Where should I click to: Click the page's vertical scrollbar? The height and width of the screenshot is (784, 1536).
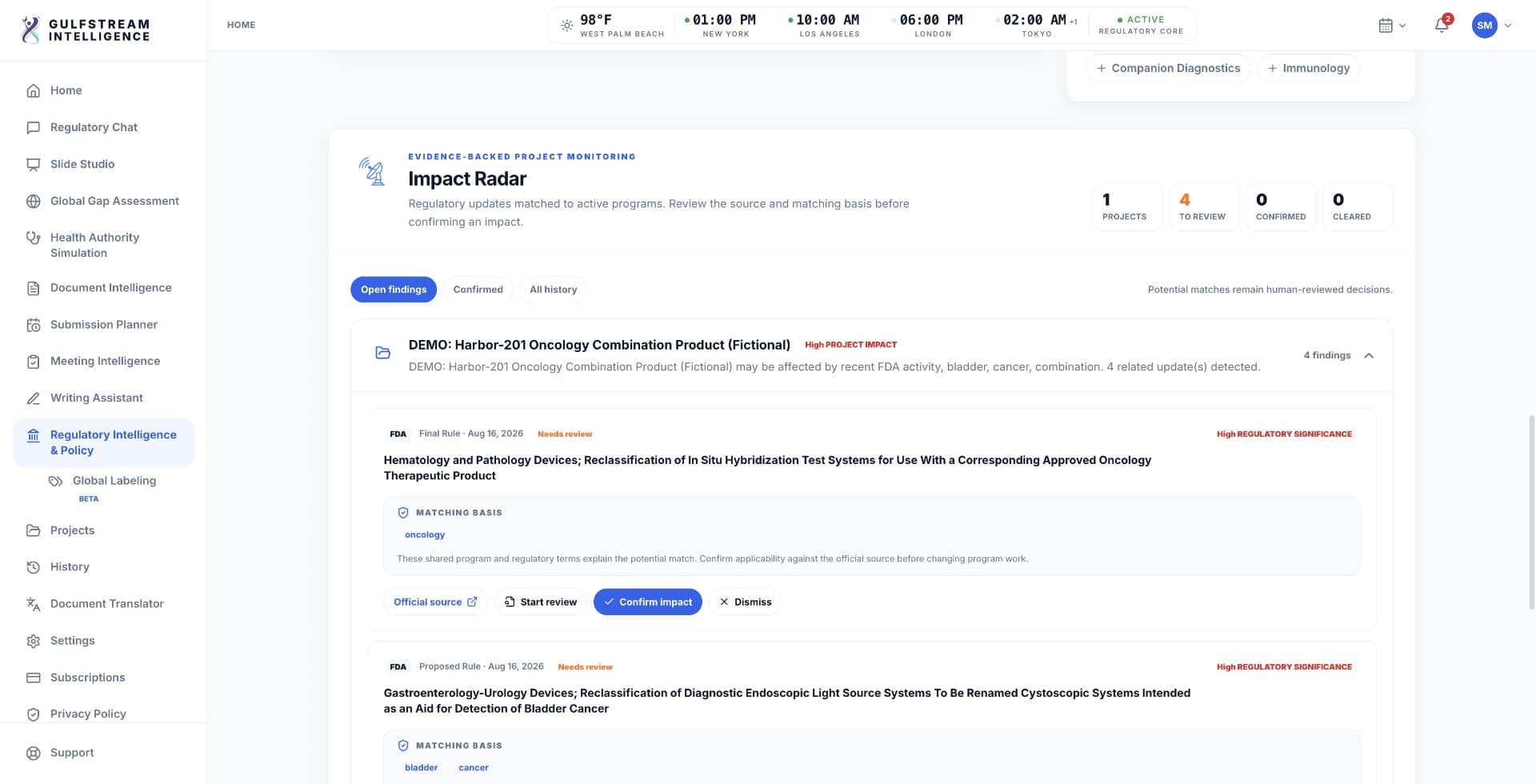click(x=1531, y=512)
